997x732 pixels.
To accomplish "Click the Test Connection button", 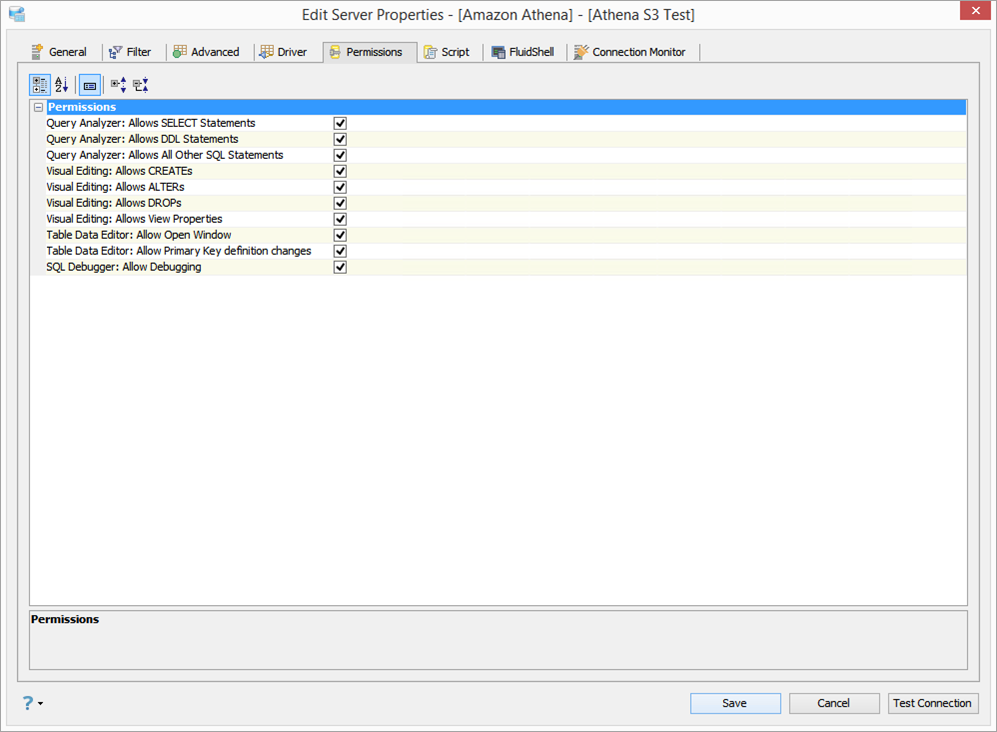I will pyautogui.click(x=933, y=703).
